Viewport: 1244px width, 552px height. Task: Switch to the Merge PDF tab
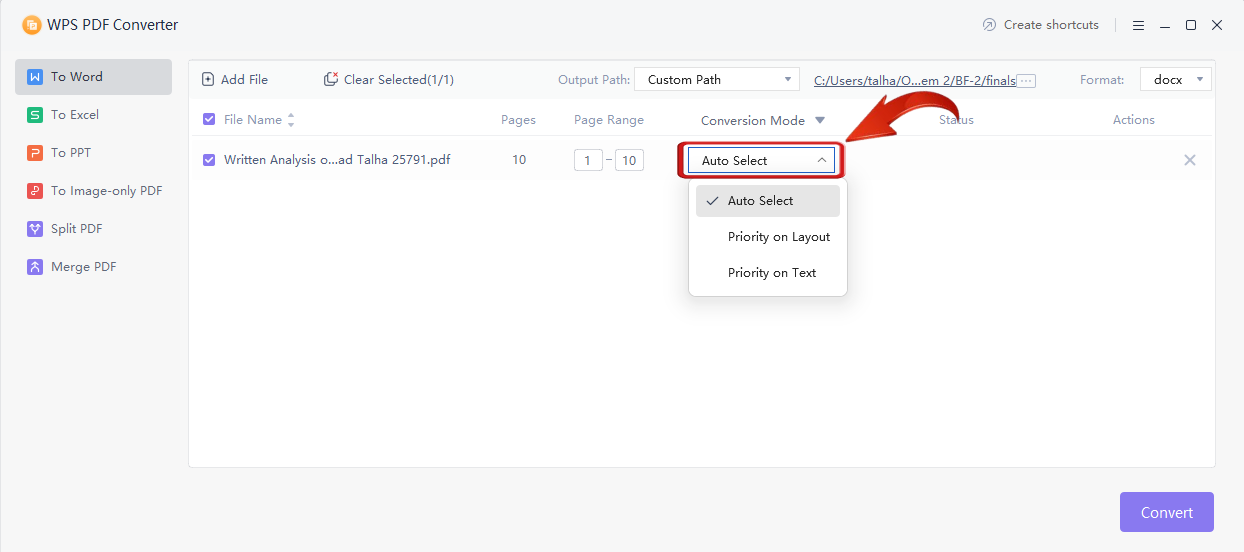pos(94,267)
